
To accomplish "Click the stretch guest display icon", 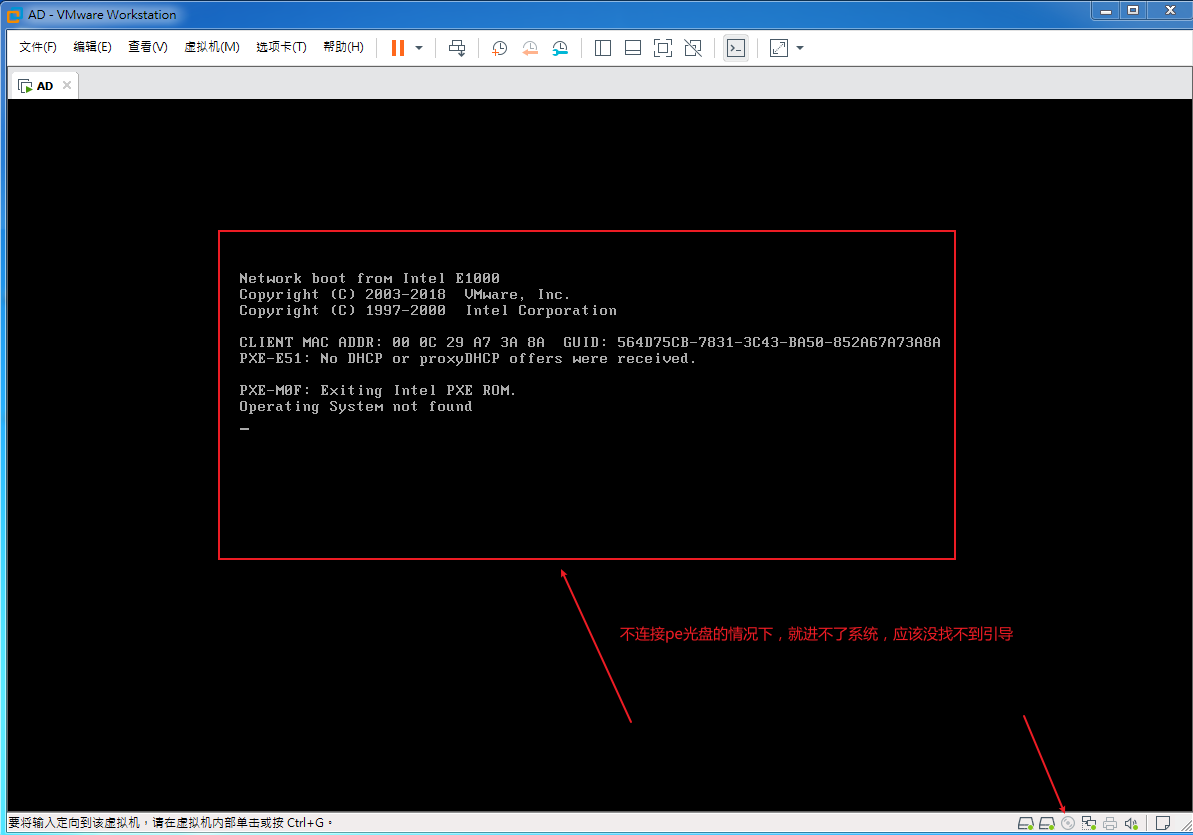I will 778,48.
